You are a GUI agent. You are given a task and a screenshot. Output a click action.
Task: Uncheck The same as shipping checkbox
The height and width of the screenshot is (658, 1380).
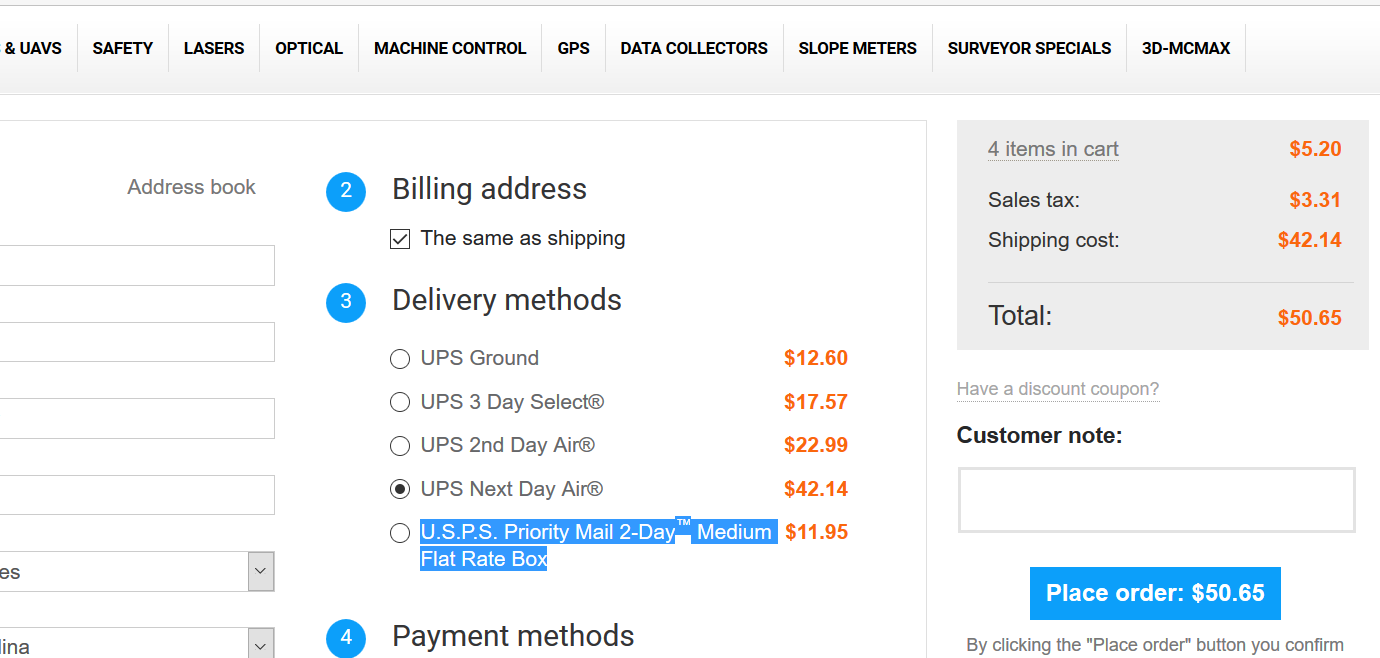point(400,239)
